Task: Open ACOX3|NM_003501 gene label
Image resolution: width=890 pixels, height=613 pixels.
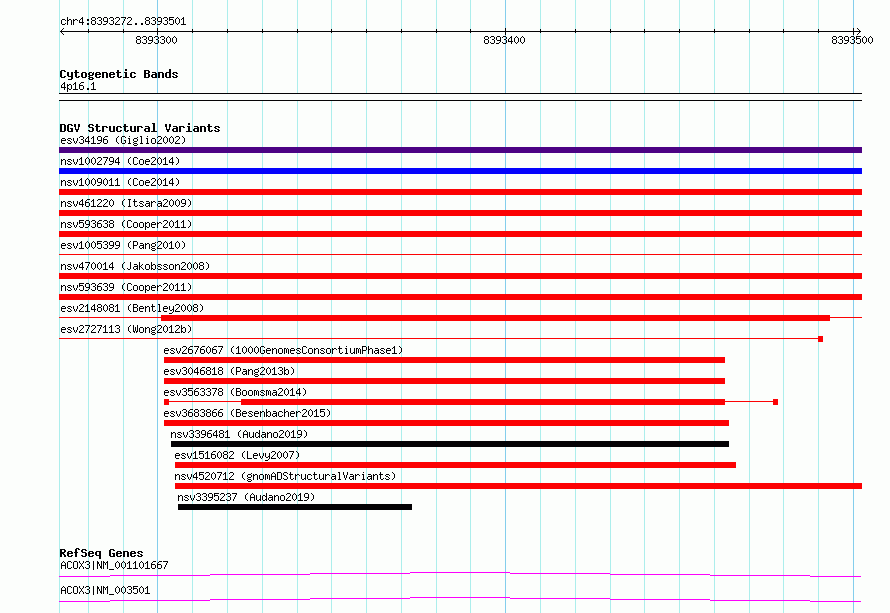Action: (x=105, y=590)
